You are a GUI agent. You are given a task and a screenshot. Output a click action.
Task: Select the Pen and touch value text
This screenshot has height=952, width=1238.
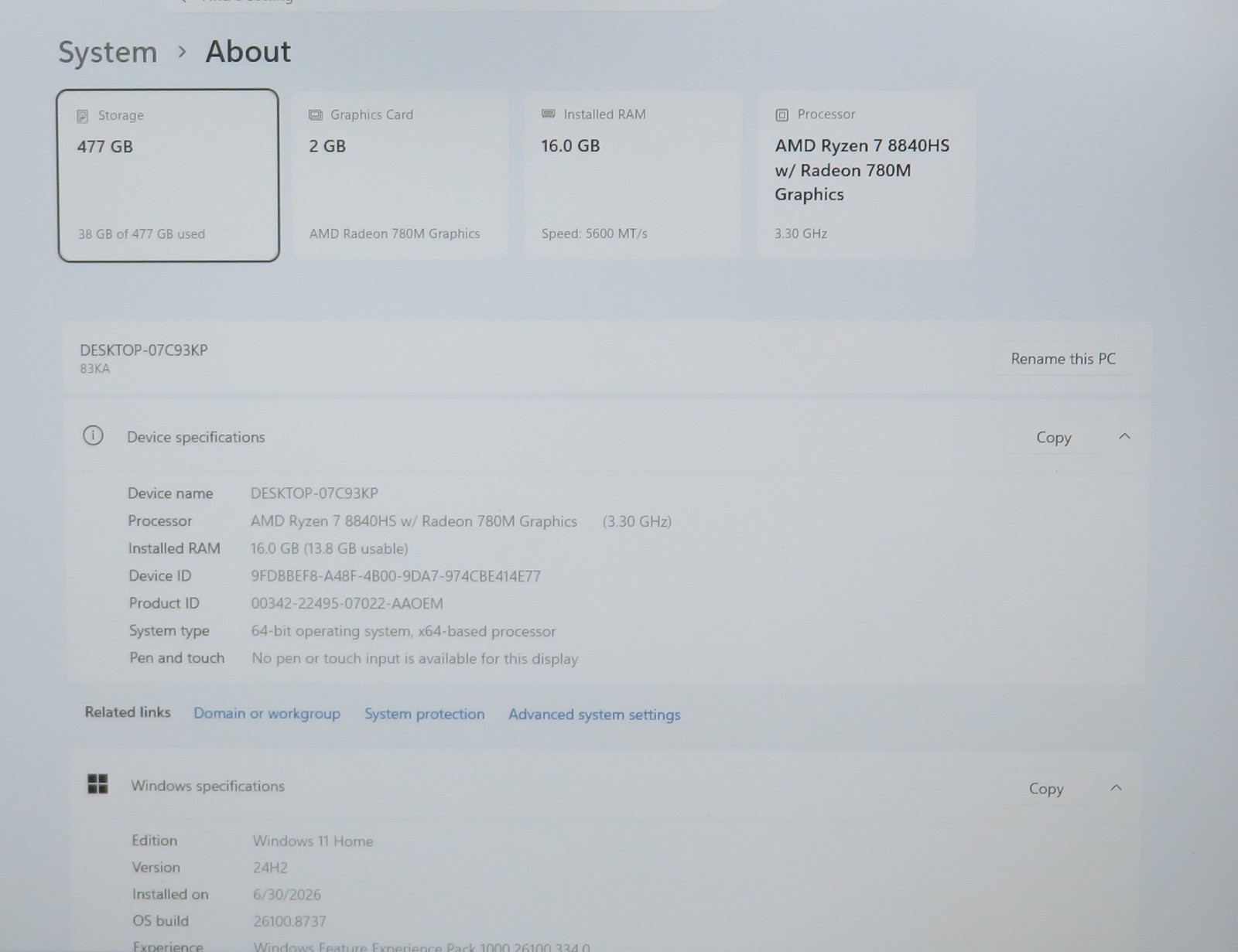click(415, 659)
